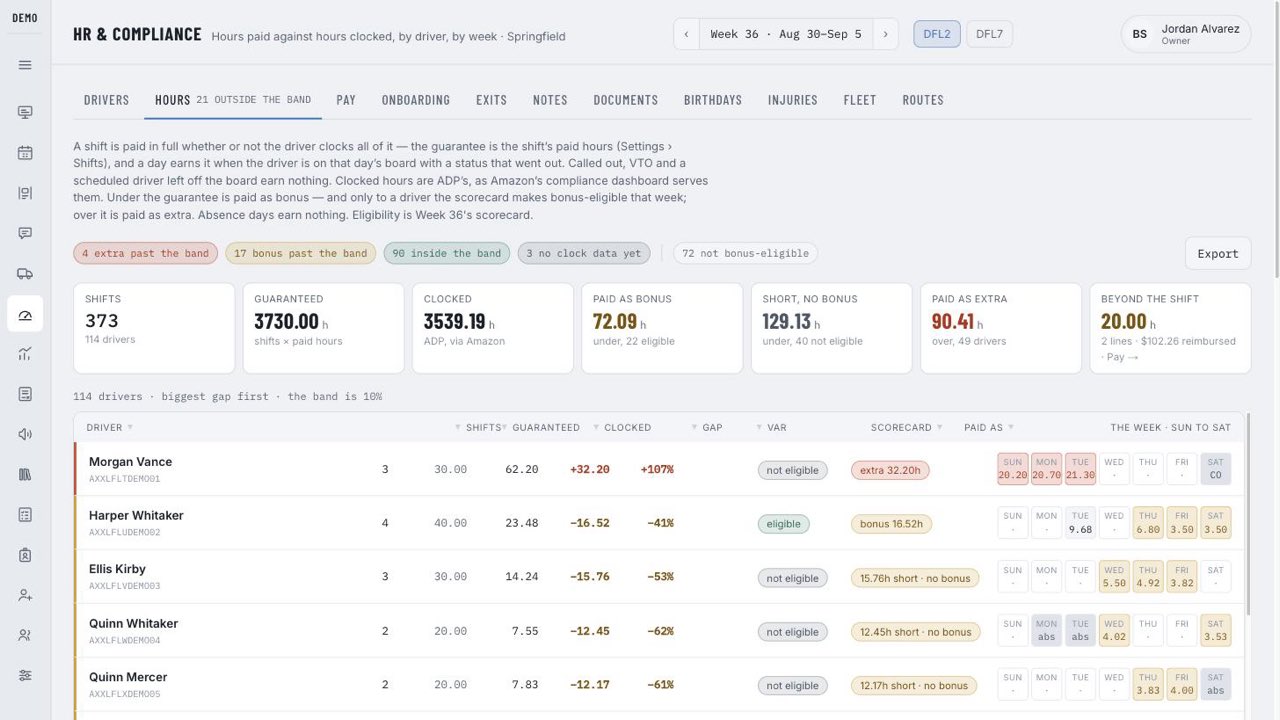This screenshot has width=1280, height=720.
Task: Open the hamburger menu in sidebar
Action: (x=25, y=65)
